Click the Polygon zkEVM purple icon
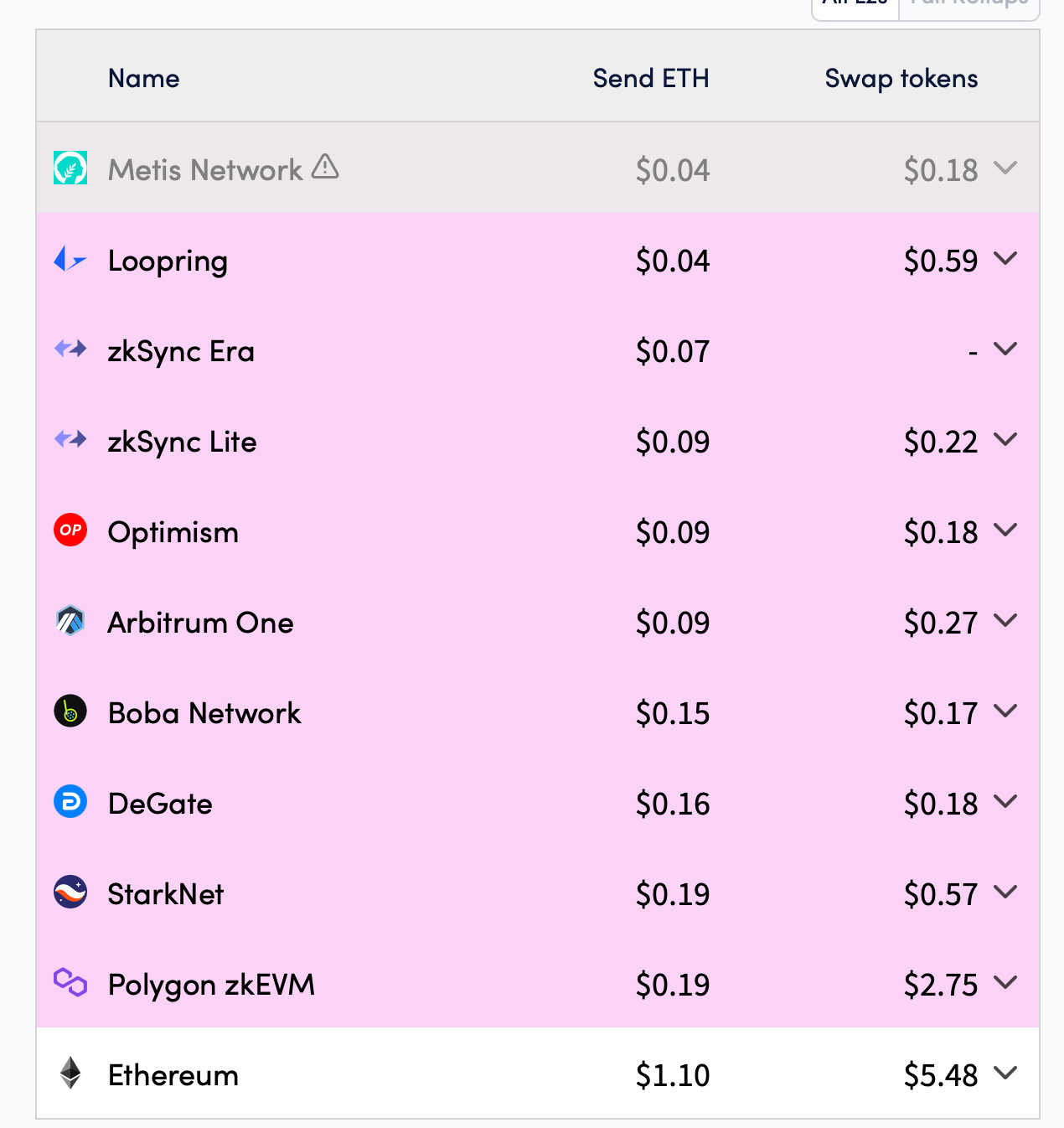This screenshot has width=1064, height=1128. coord(70,982)
